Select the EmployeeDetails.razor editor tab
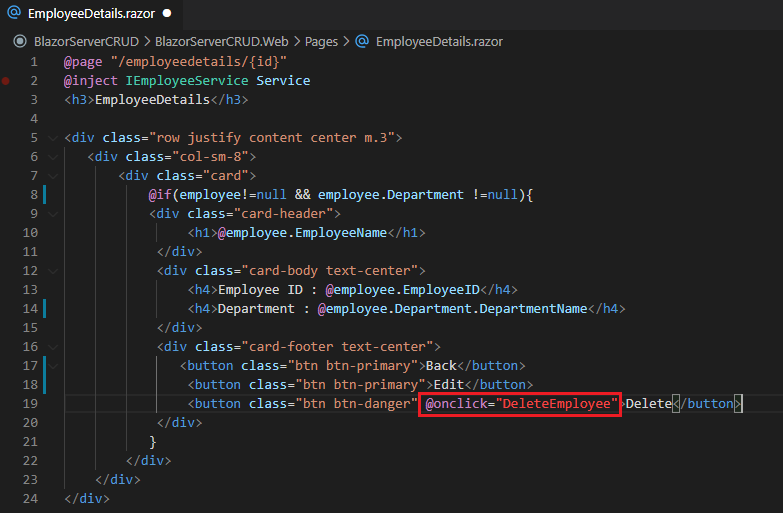This screenshot has width=783, height=513. [90, 14]
